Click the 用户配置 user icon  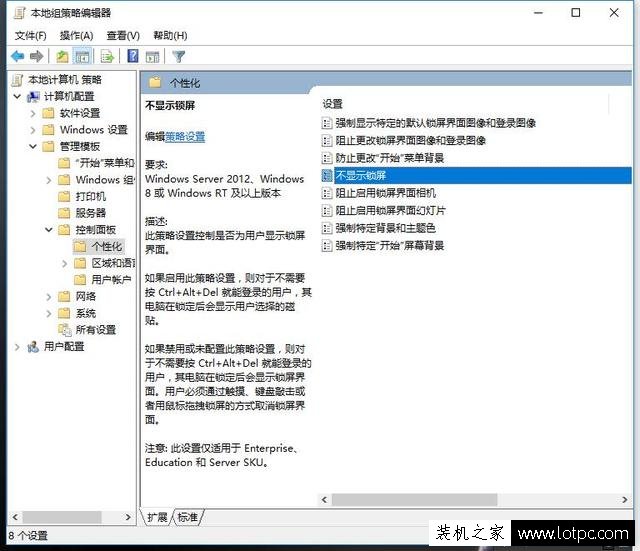[33, 347]
